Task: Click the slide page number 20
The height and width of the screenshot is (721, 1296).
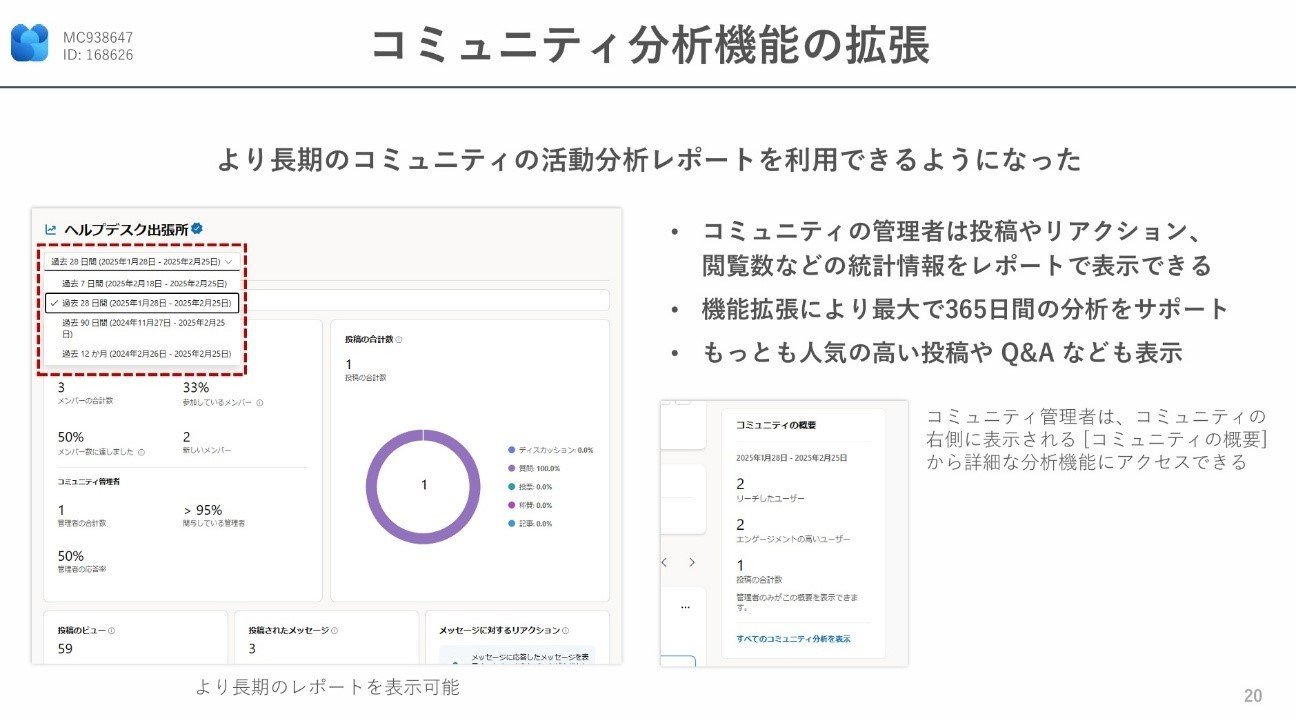Action: (1253, 696)
